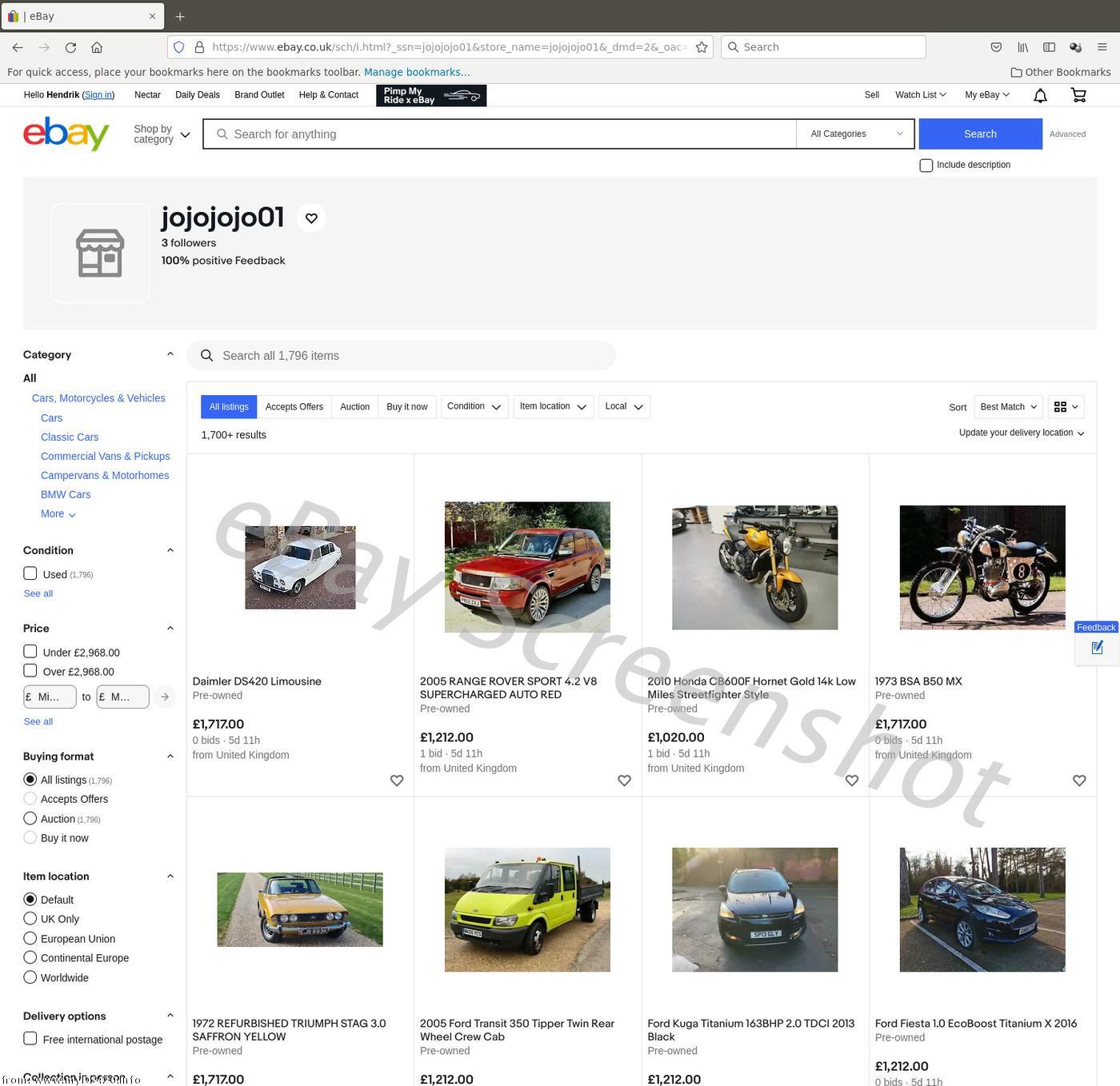Open the shopping cart icon
The width and height of the screenshot is (1120, 1086).
coord(1078,95)
